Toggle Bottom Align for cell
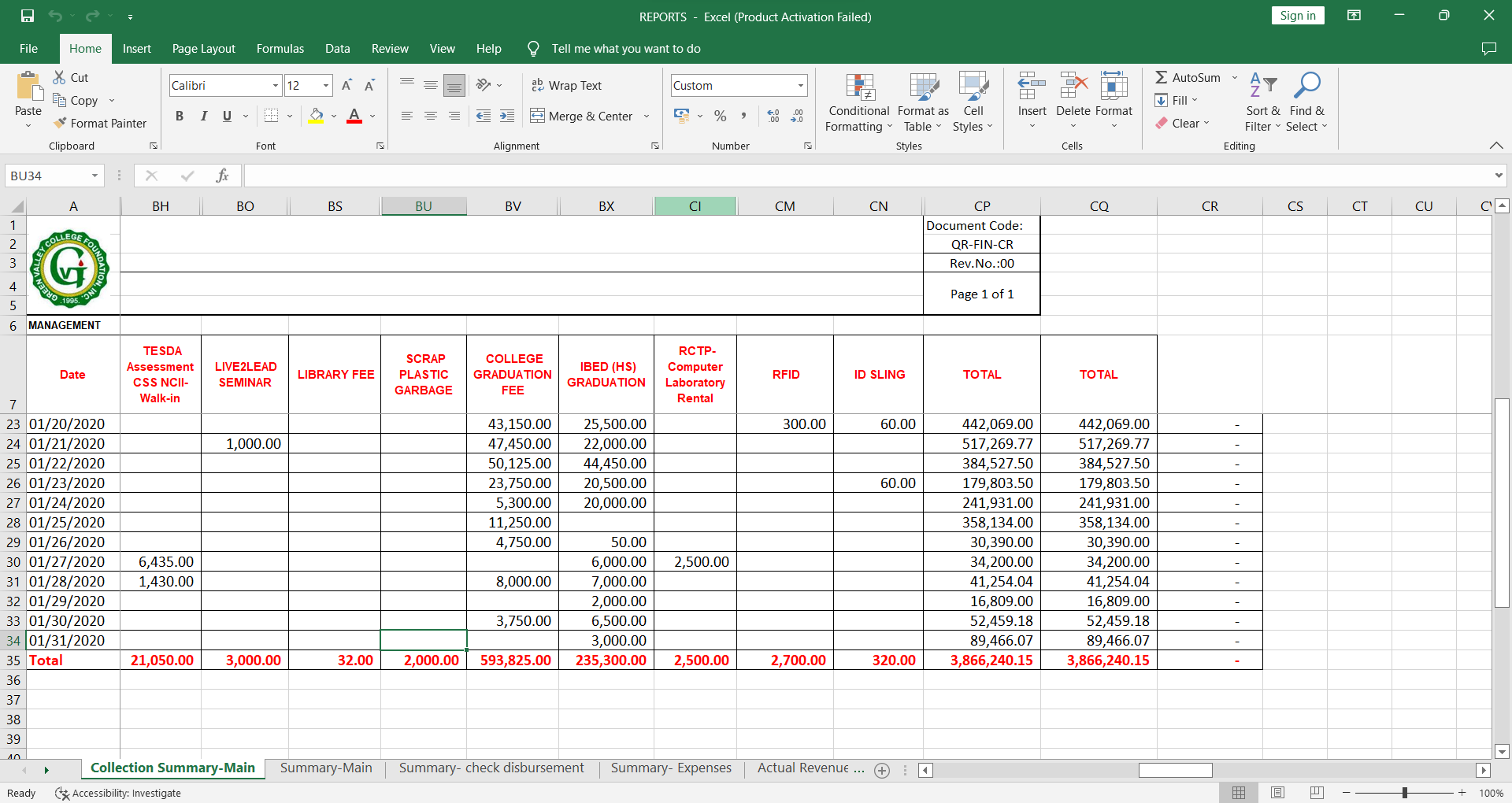This screenshot has width=1512, height=803. click(x=454, y=85)
